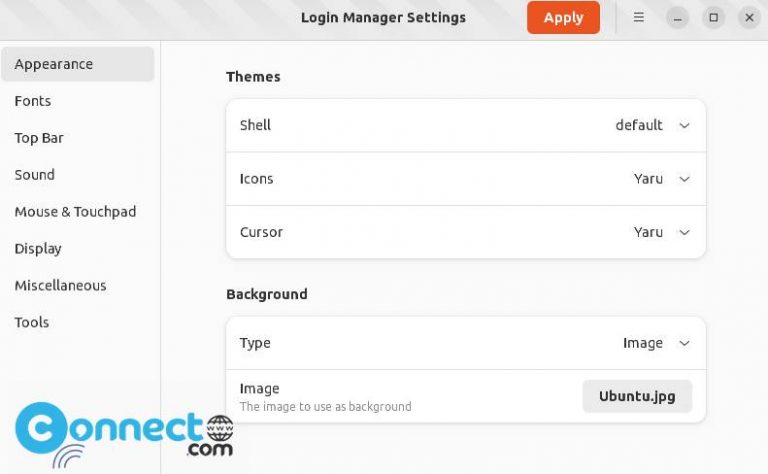Click the Login Manager Settings title
The height and width of the screenshot is (474, 768).
[x=383, y=17]
